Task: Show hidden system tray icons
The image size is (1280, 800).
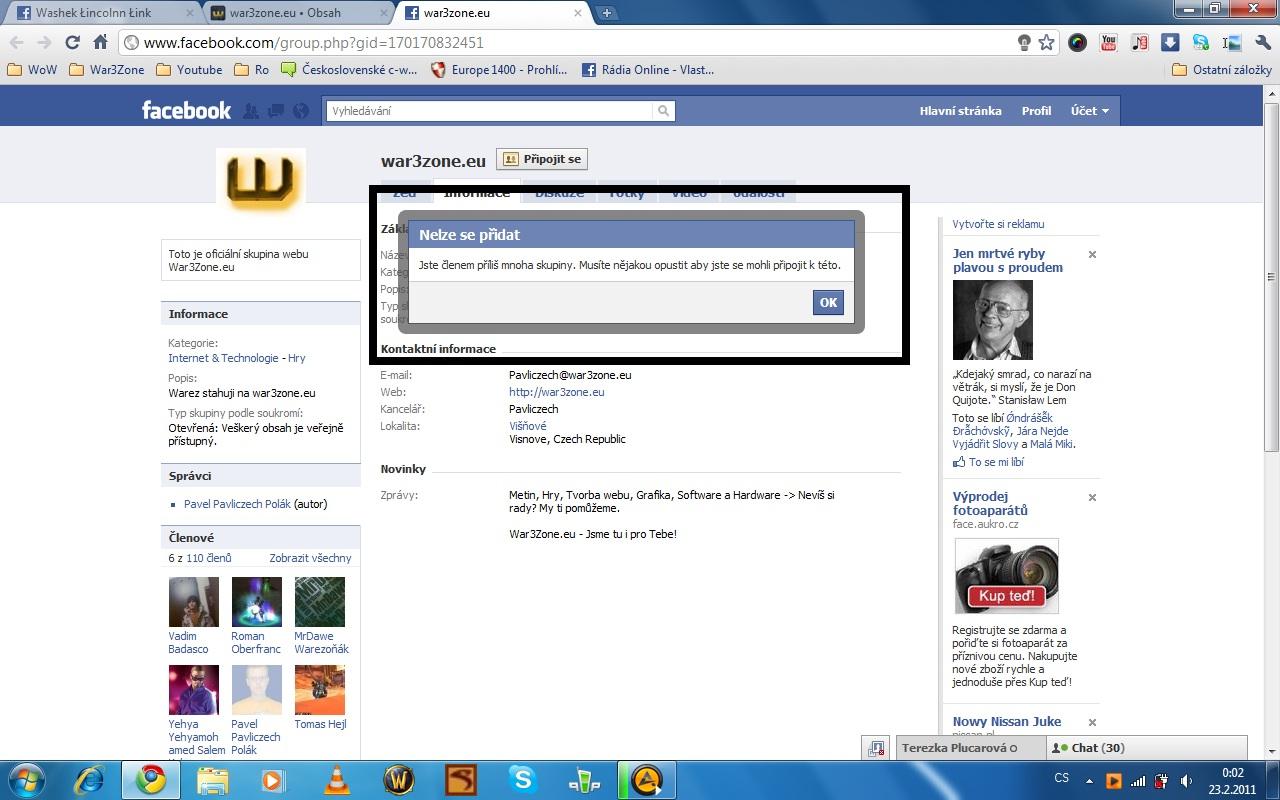Action: point(1090,780)
